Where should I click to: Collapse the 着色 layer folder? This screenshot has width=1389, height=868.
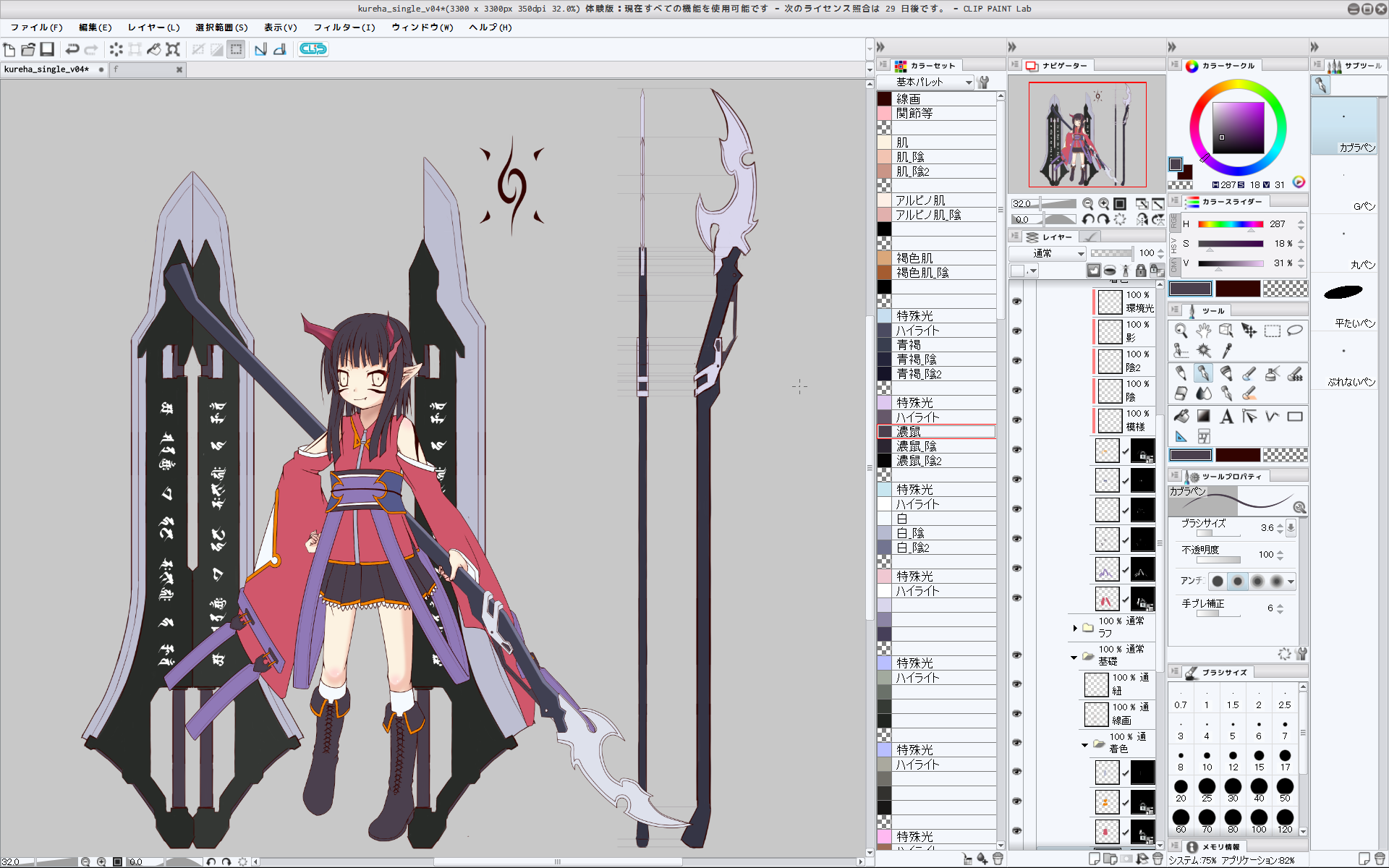1084,744
